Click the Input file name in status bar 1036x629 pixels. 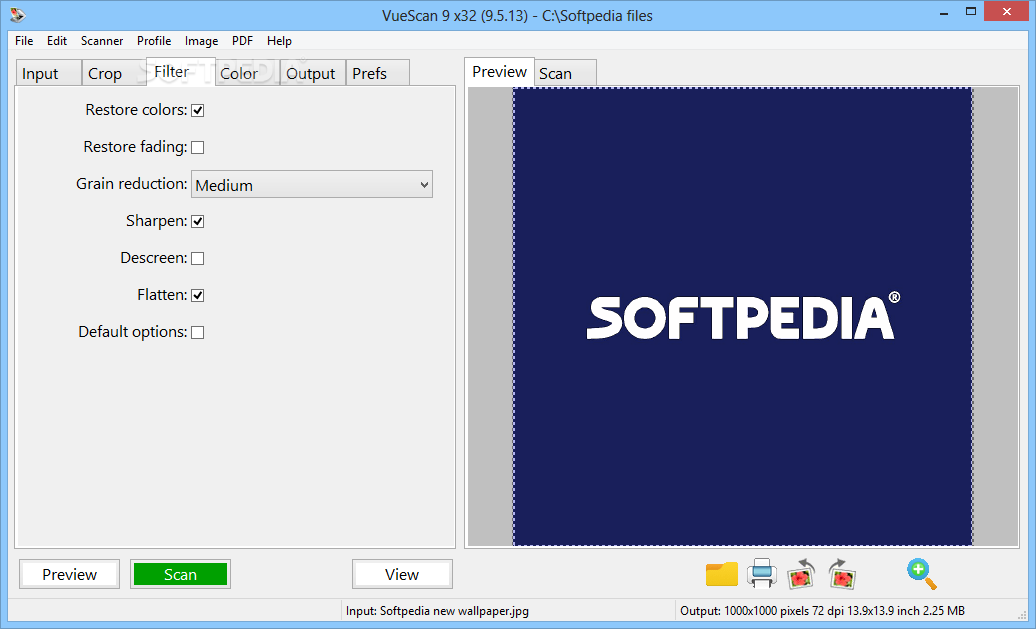pos(437,611)
